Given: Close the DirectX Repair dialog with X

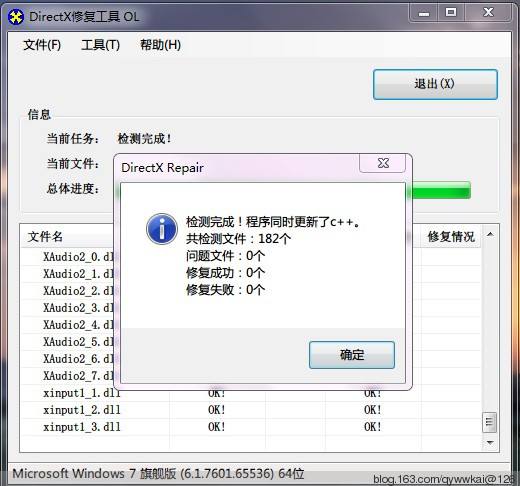Looking at the screenshot, I should (x=383, y=163).
